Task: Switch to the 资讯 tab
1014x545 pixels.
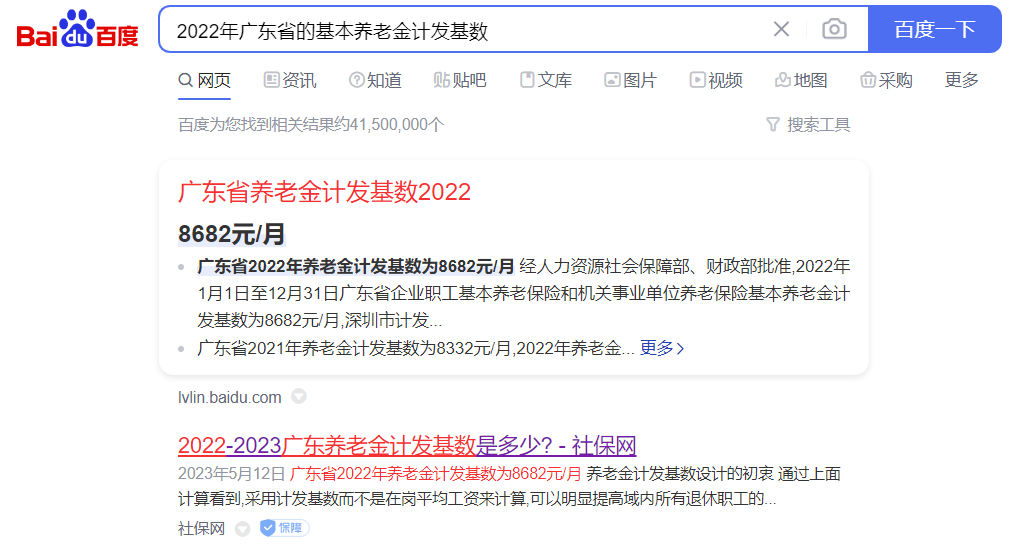Action: pos(290,81)
